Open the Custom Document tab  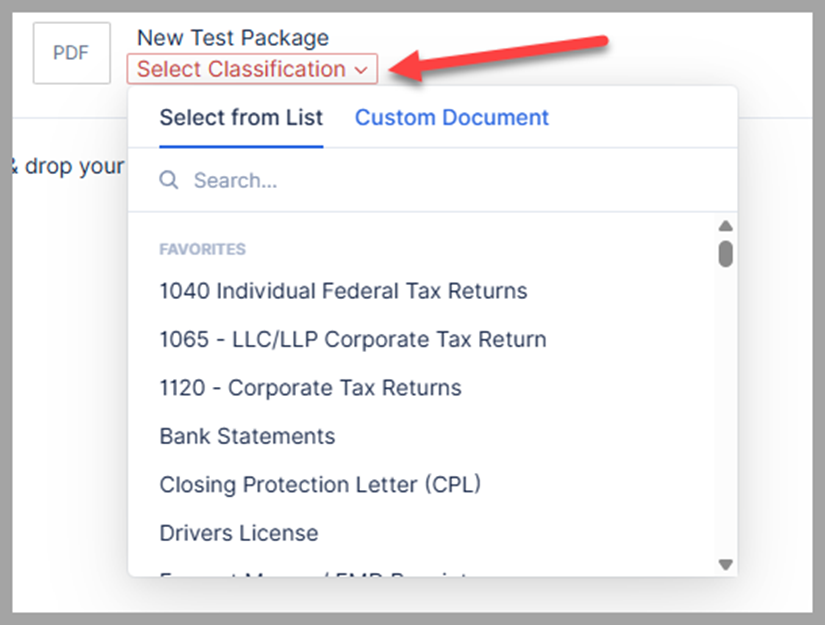[452, 118]
